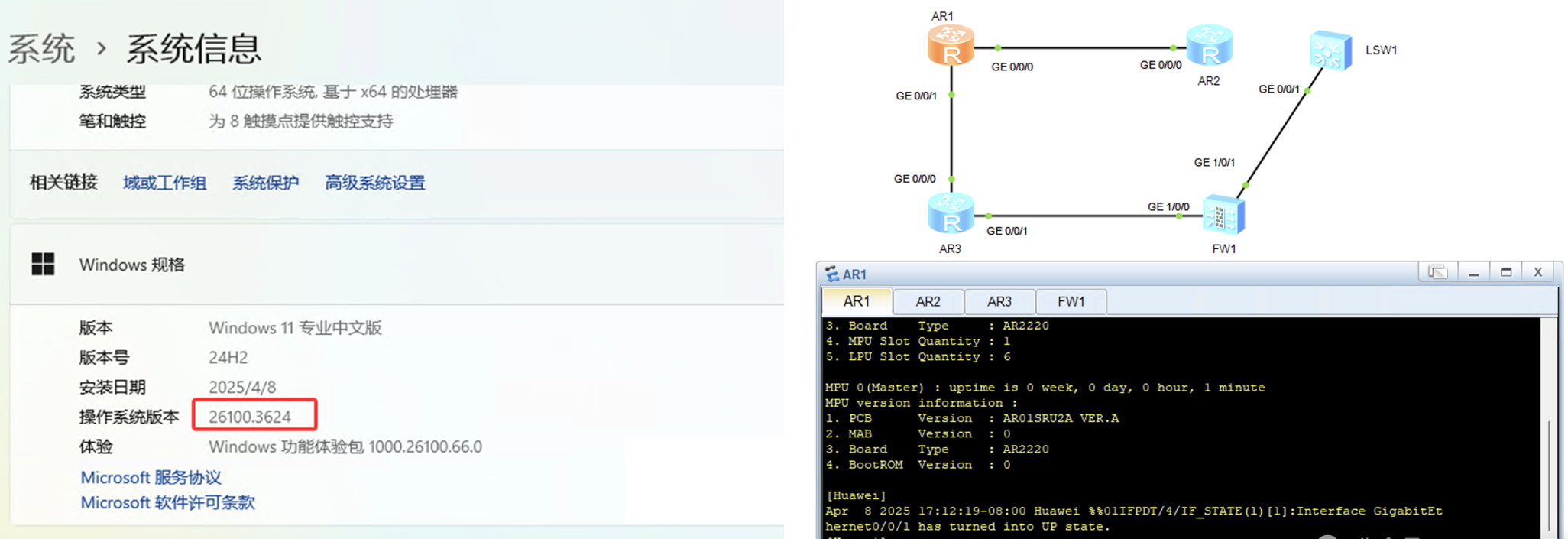Click the AR1 device label in topology

click(942, 16)
